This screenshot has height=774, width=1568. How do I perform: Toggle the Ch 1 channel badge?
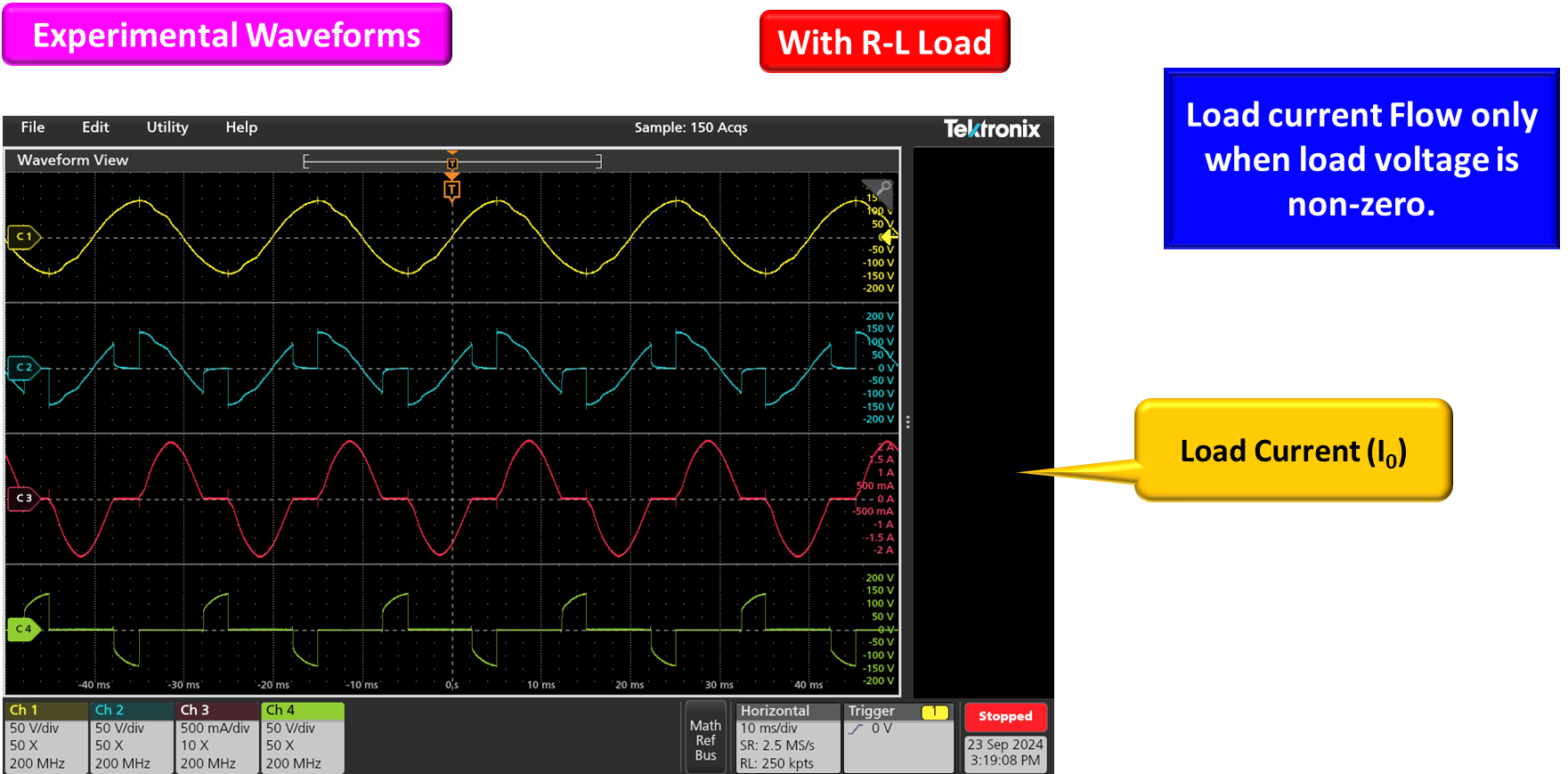pos(45,737)
